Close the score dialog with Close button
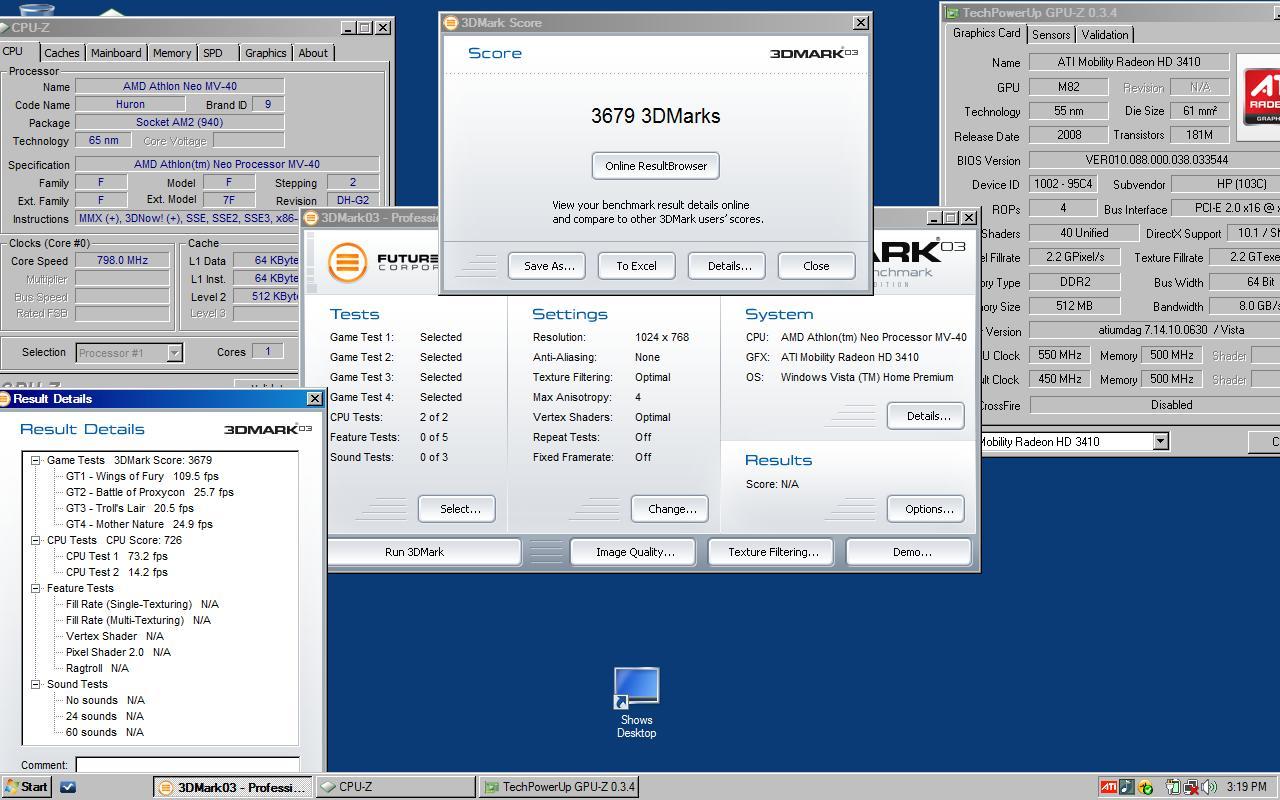The image size is (1280, 800). click(816, 266)
